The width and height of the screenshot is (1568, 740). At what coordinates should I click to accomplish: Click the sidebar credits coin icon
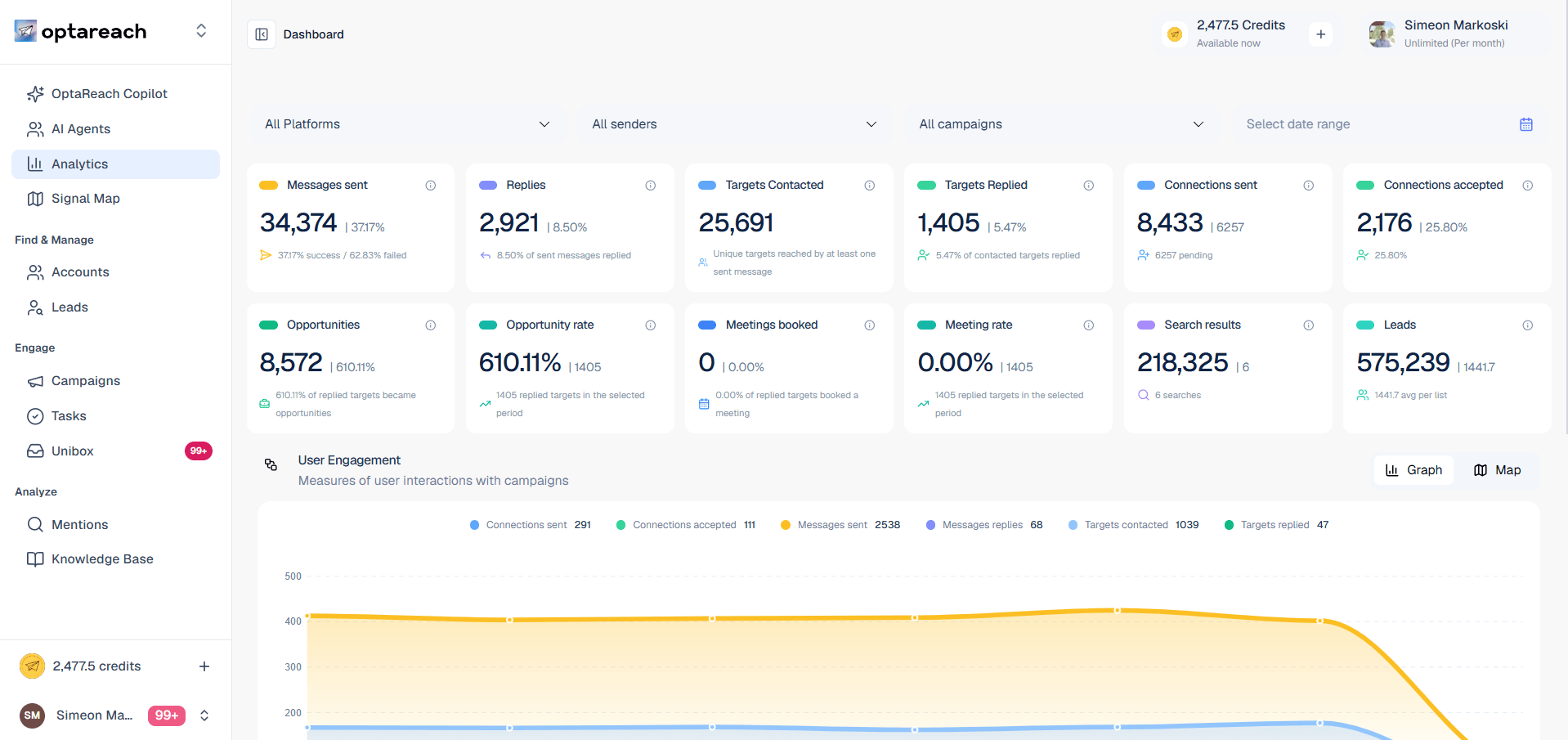point(32,666)
